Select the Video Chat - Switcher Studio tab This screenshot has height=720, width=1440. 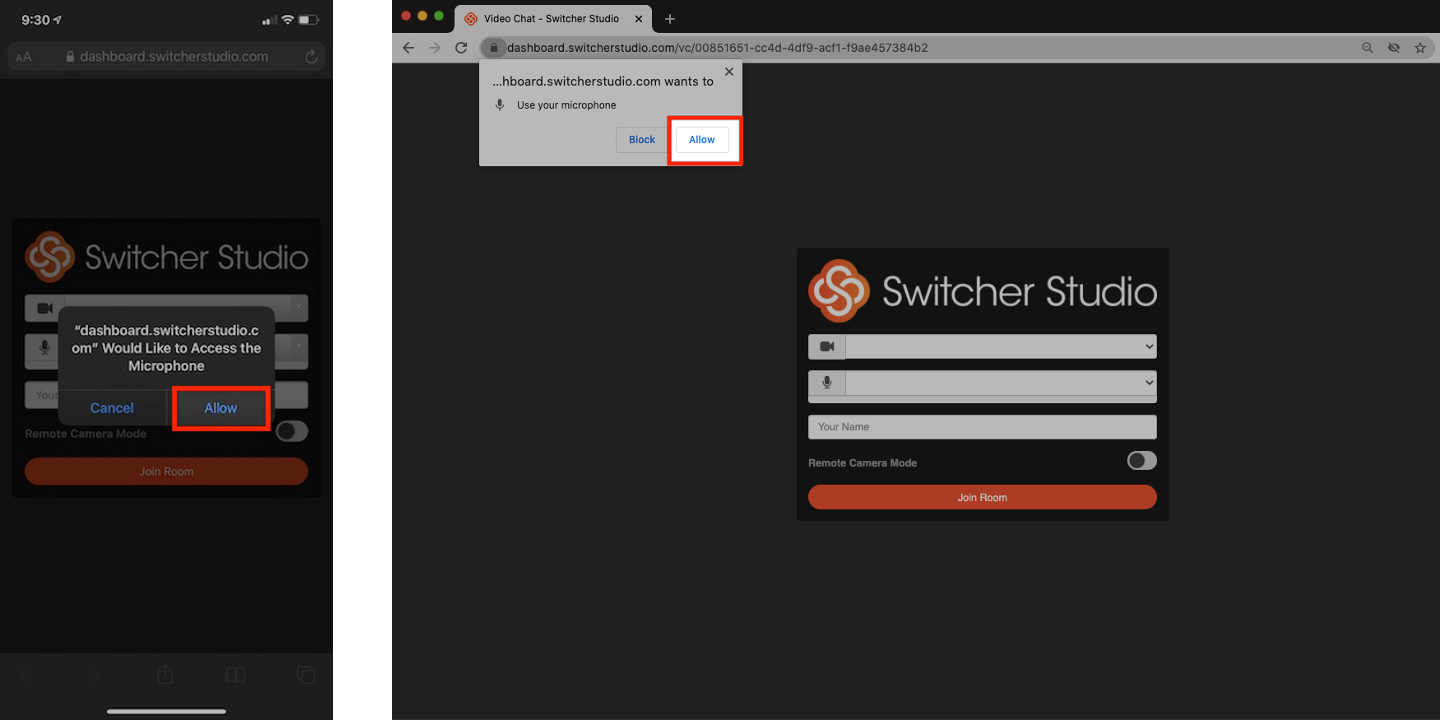(550, 19)
